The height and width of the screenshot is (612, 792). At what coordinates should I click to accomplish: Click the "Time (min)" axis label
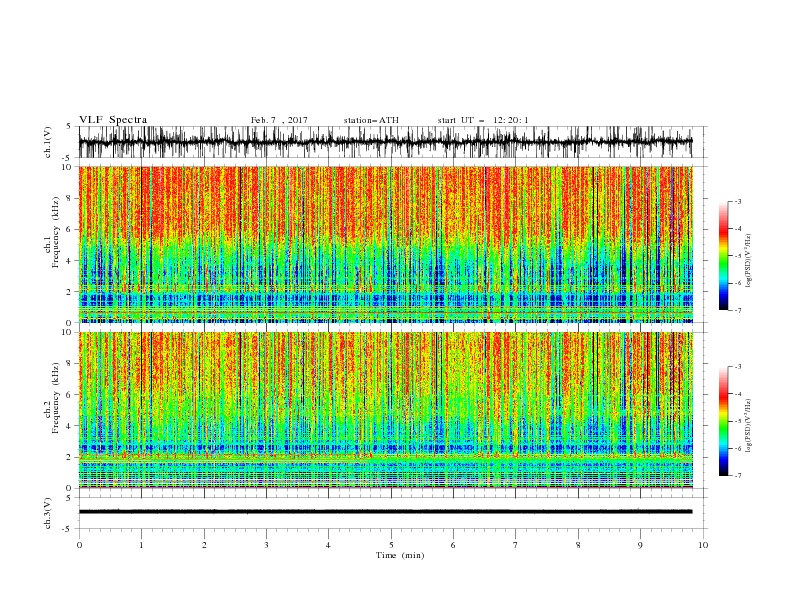[x=400, y=555]
